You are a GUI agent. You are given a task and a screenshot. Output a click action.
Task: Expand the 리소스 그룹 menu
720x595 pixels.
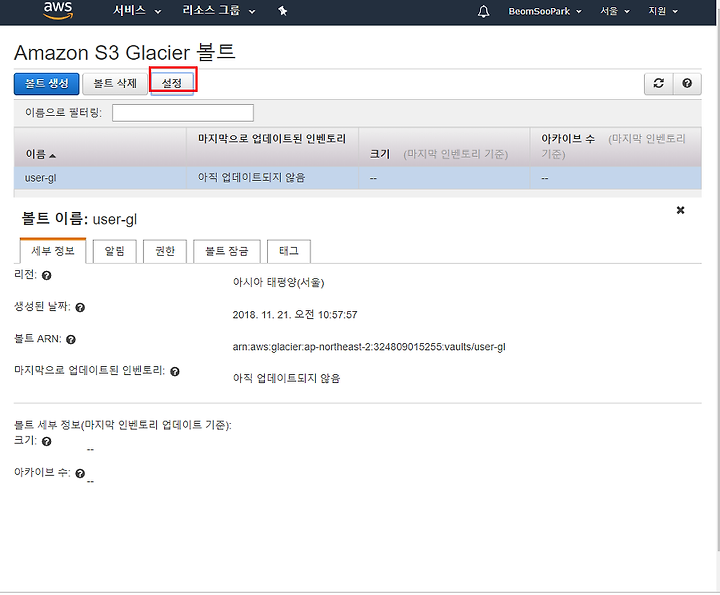(219, 11)
